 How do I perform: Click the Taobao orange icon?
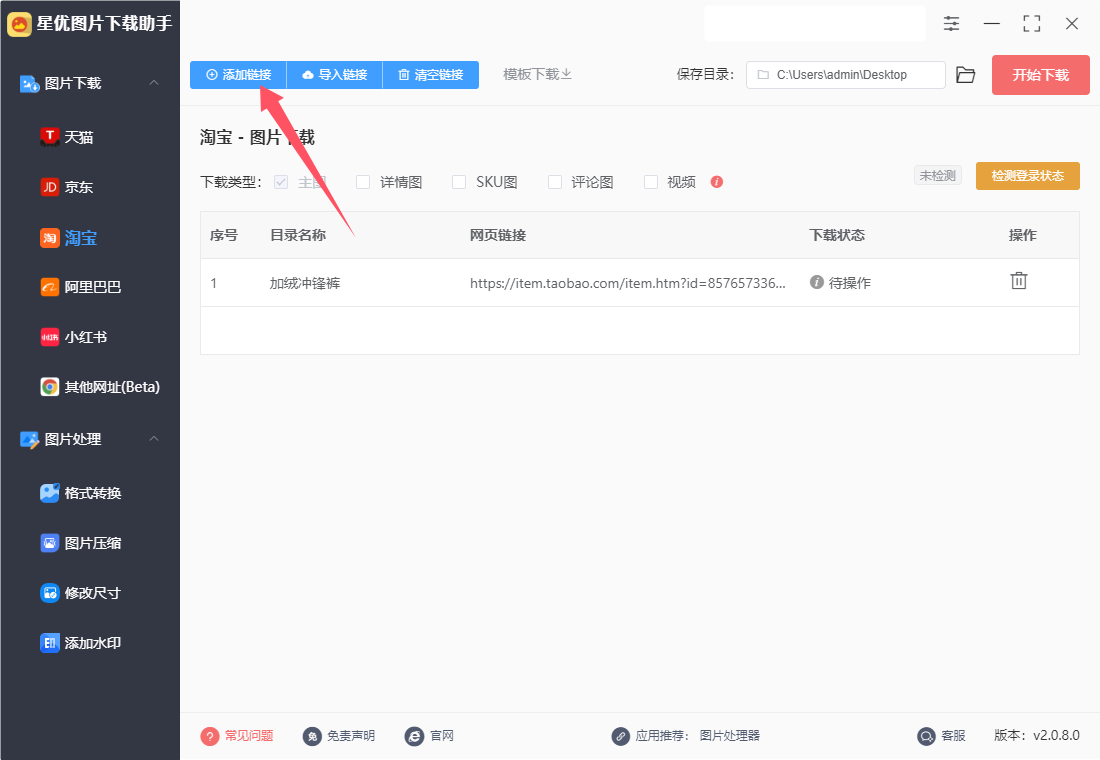pyautogui.click(x=49, y=238)
